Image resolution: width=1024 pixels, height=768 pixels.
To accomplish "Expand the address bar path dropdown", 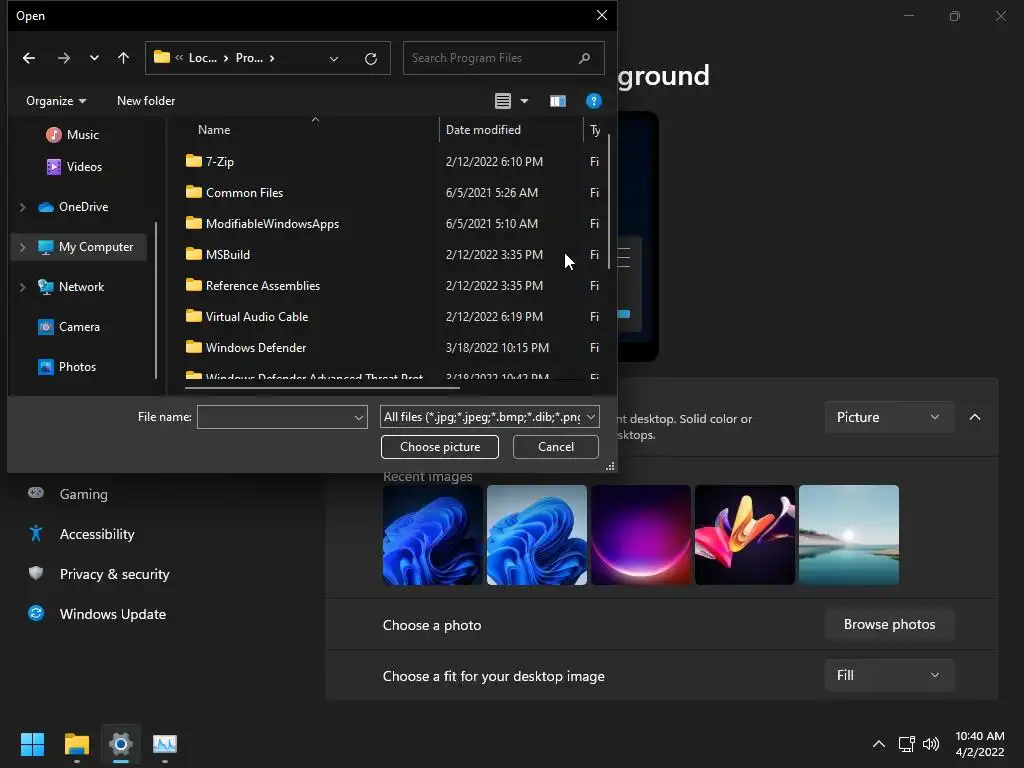I will click(x=334, y=58).
